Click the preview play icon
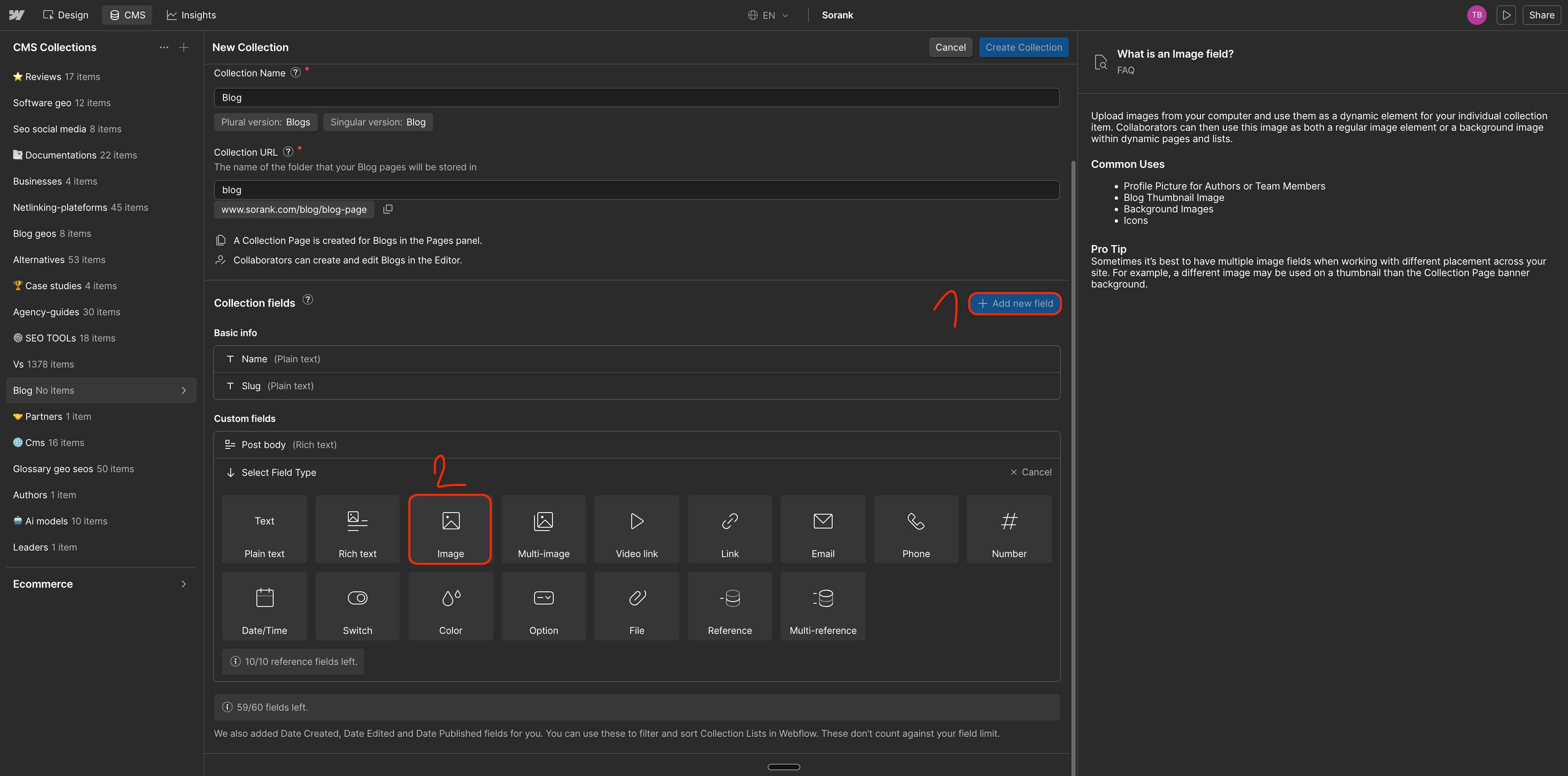The height and width of the screenshot is (776, 1568). 1506,15
